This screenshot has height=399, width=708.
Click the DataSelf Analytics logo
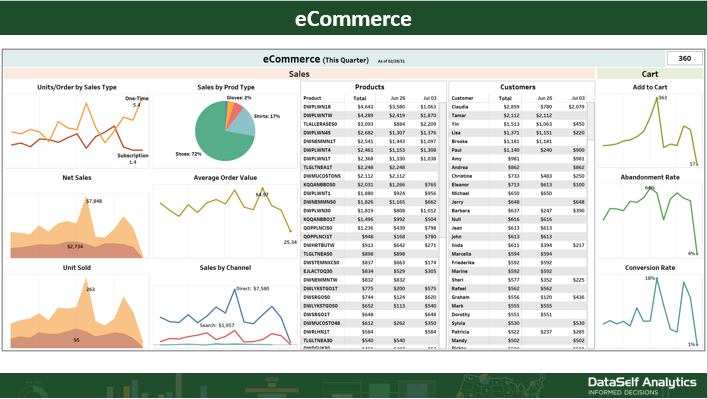point(642,385)
